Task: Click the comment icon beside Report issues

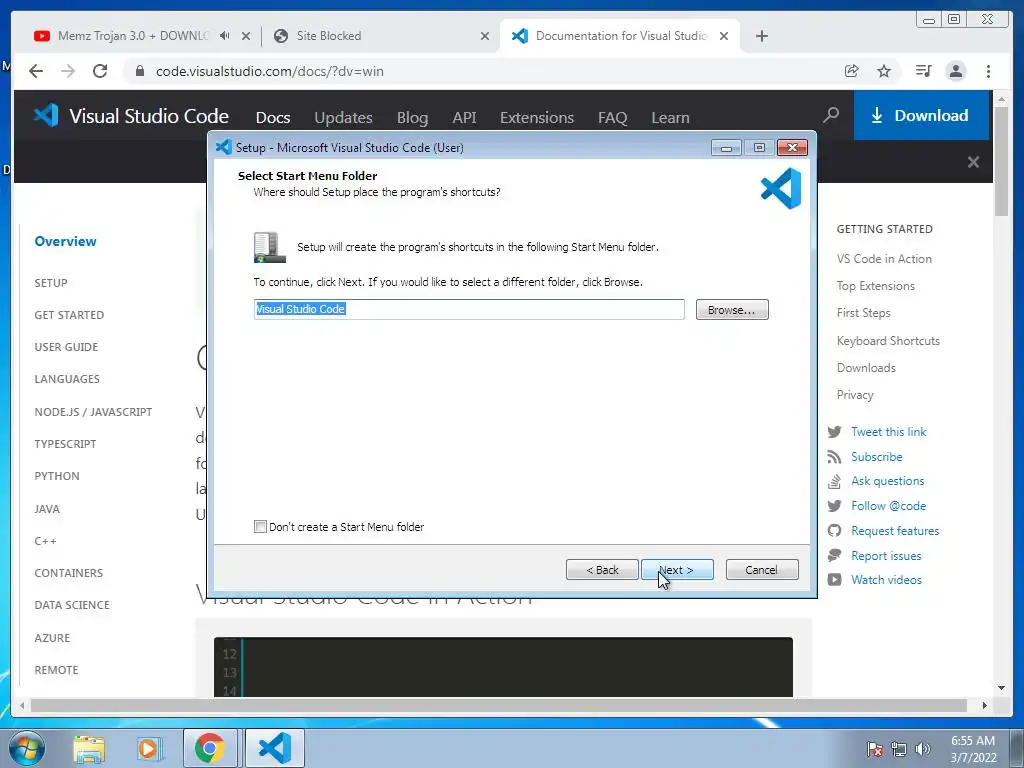Action: point(834,555)
